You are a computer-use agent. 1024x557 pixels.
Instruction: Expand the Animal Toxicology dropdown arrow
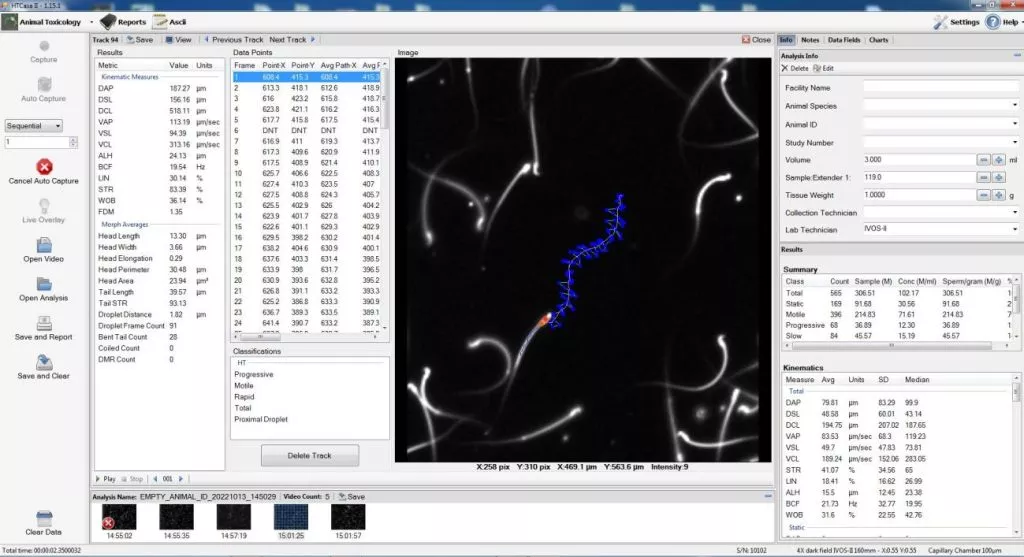pos(91,22)
